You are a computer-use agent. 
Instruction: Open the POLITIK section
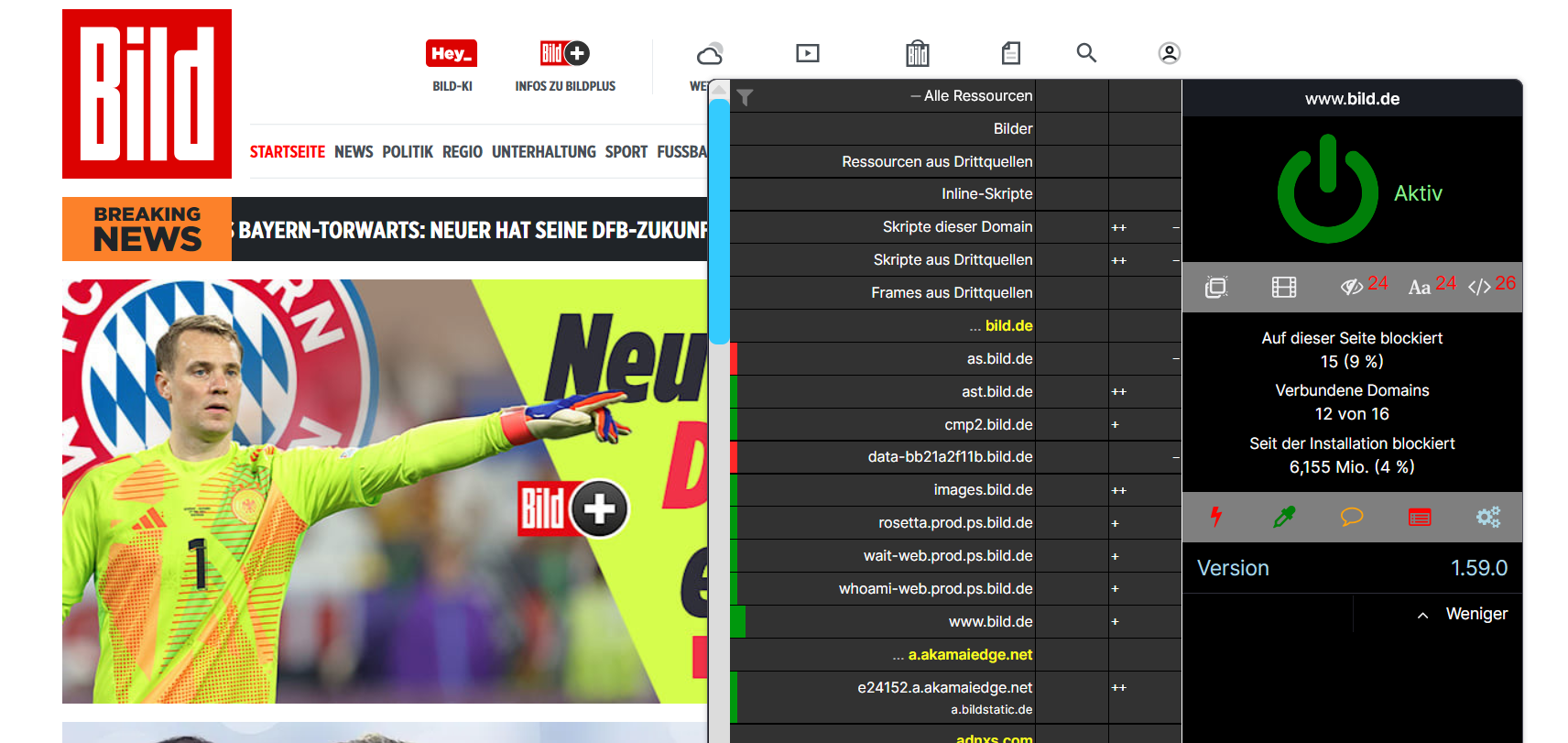coord(408,152)
